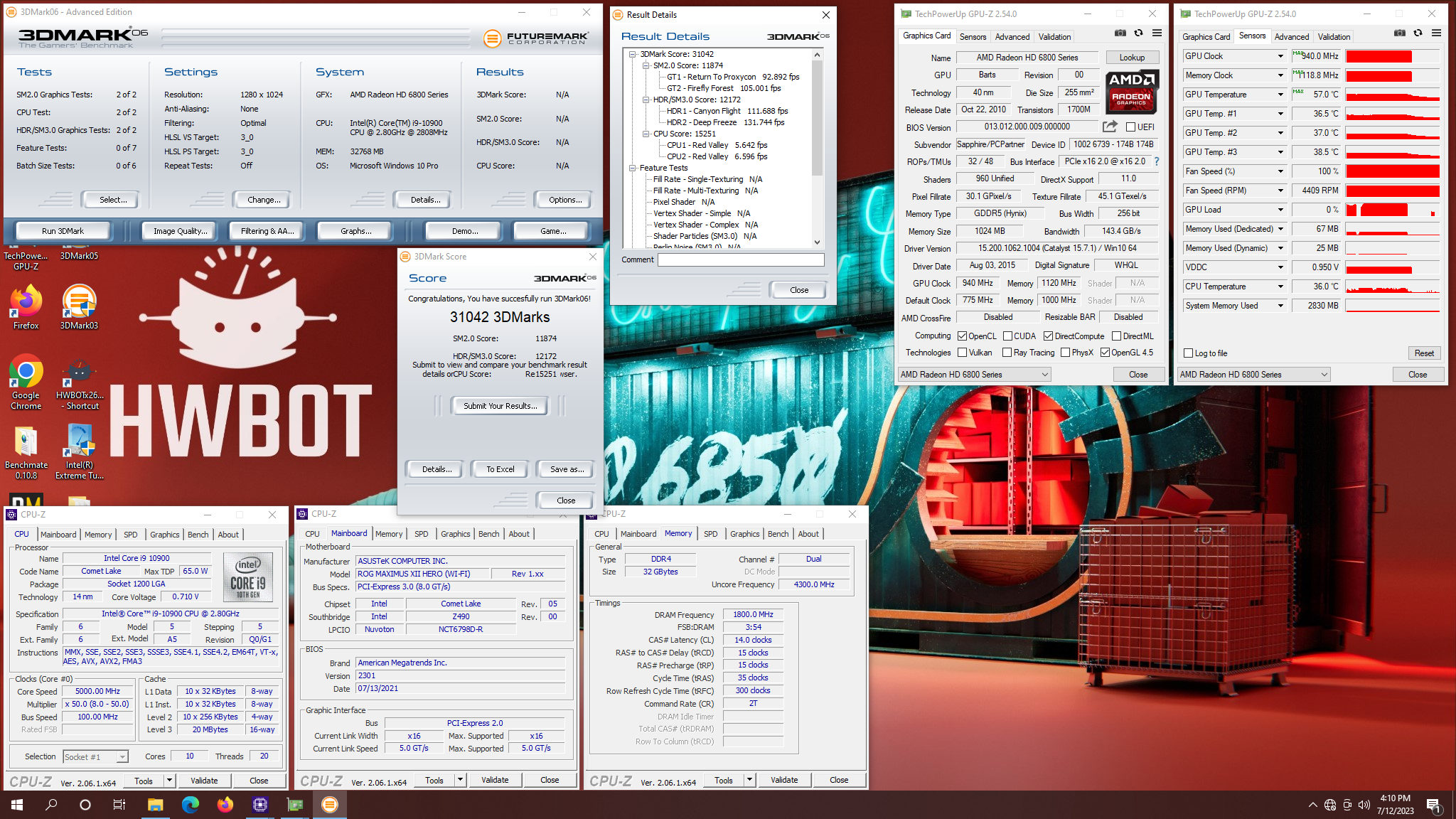
Task: Switch to the Advanced tab in left GPU-Z
Action: (x=1012, y=37)
